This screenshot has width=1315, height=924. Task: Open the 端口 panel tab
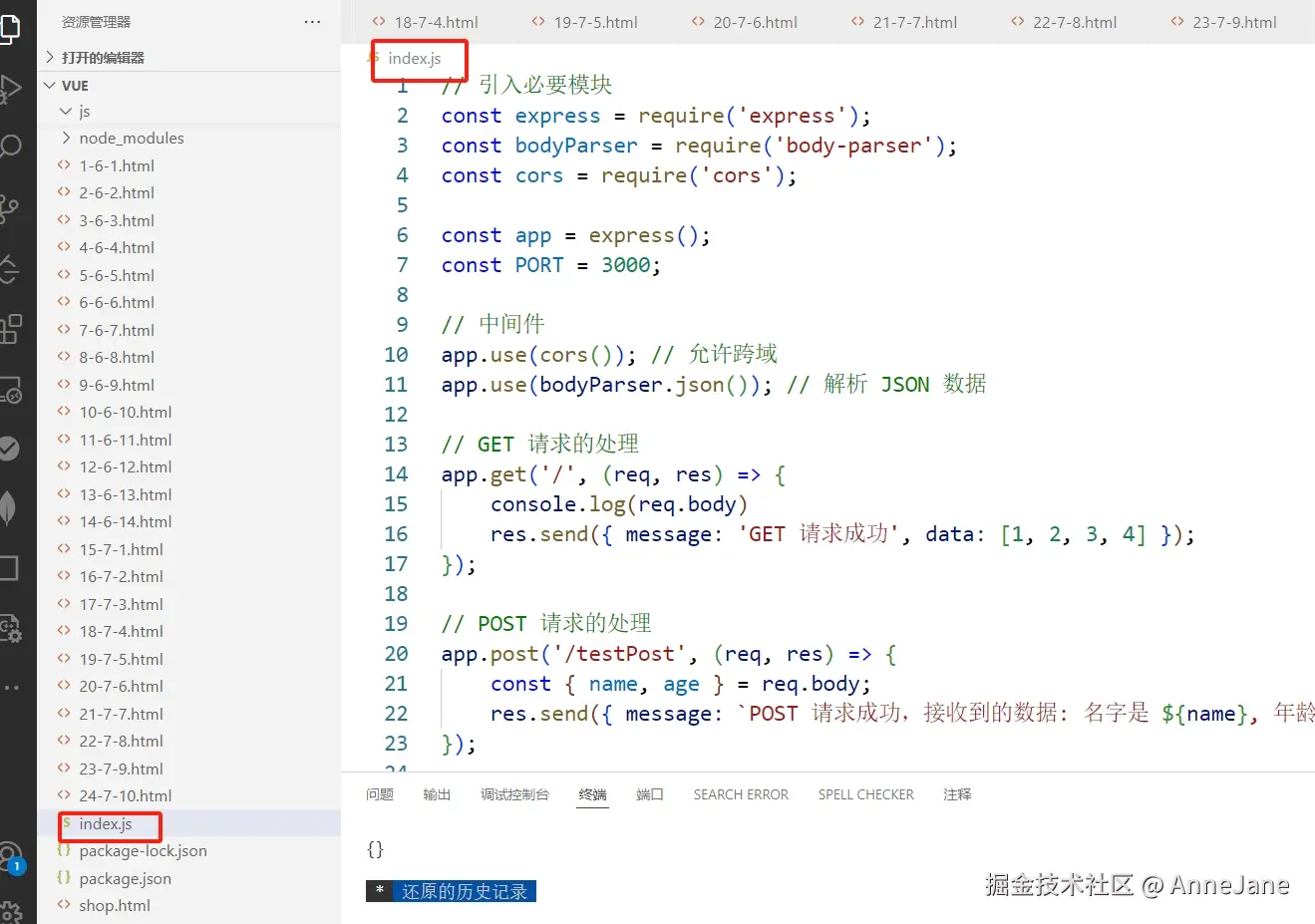coord(650,794)
